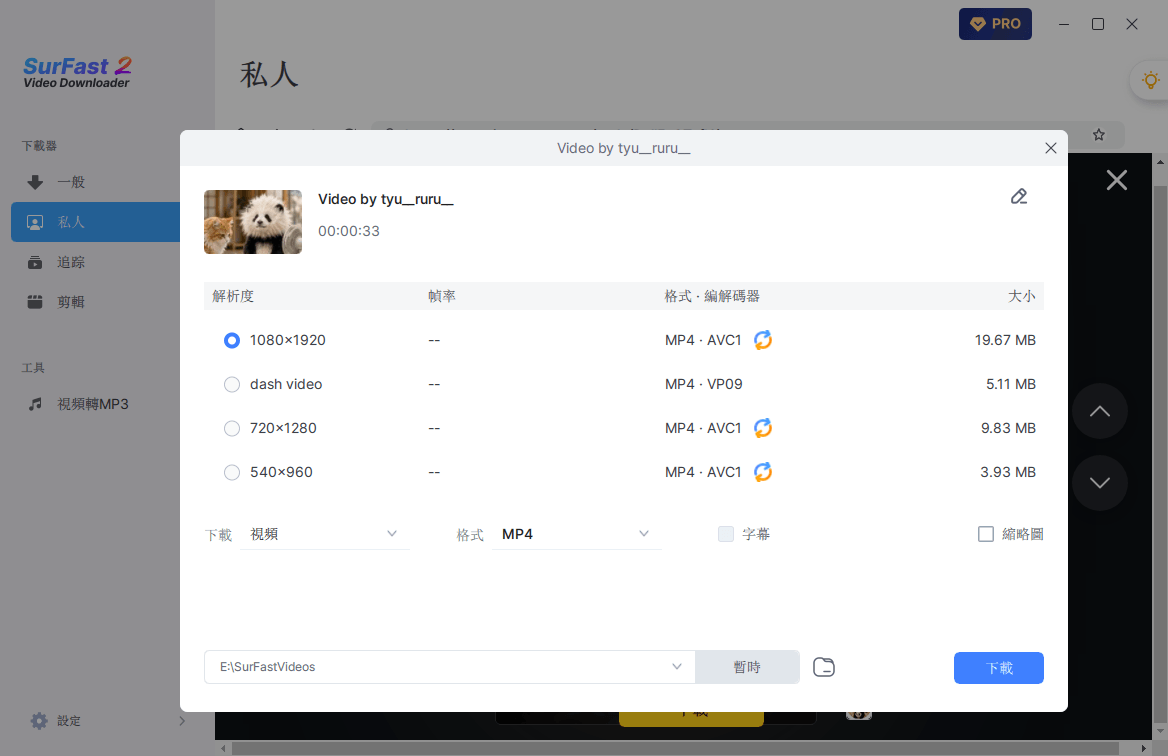Open the 格式 MP4 format dropdown

click(x=577, y=534)
